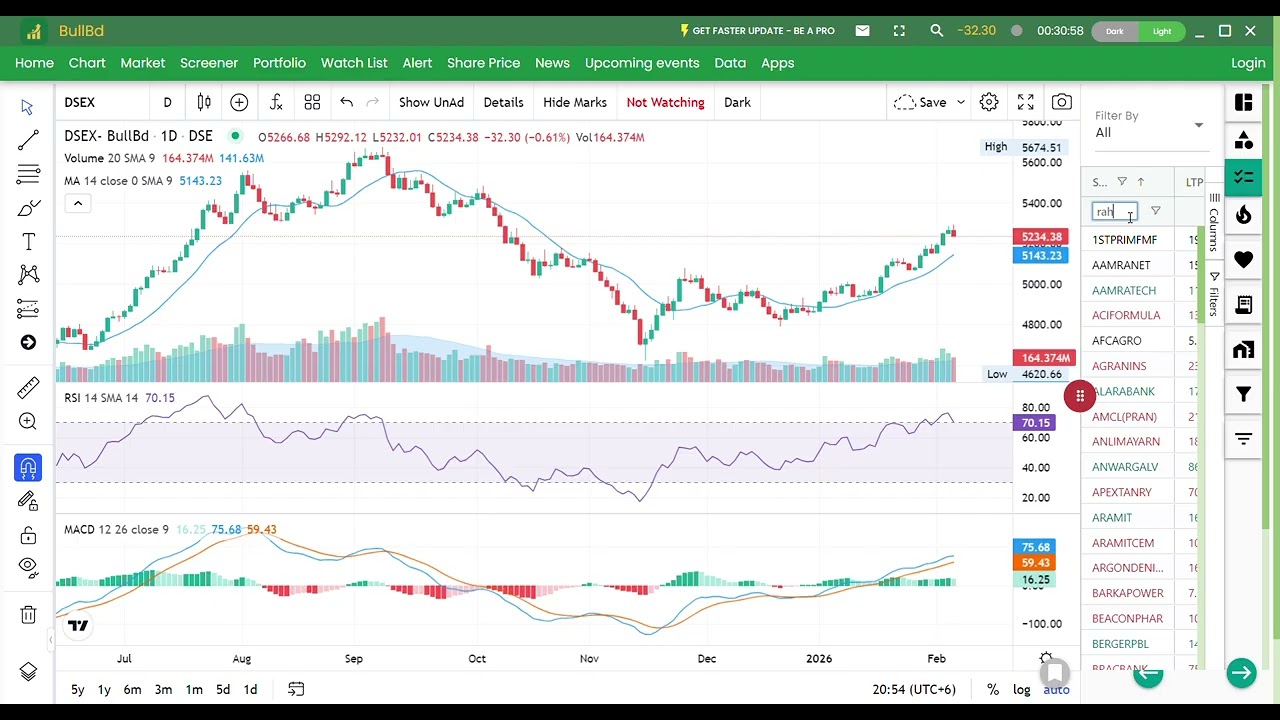Screen dimensions: 1280x720
Task: Select the ruler measure tool
Action: pyautogui.click(x=28, y=388)
